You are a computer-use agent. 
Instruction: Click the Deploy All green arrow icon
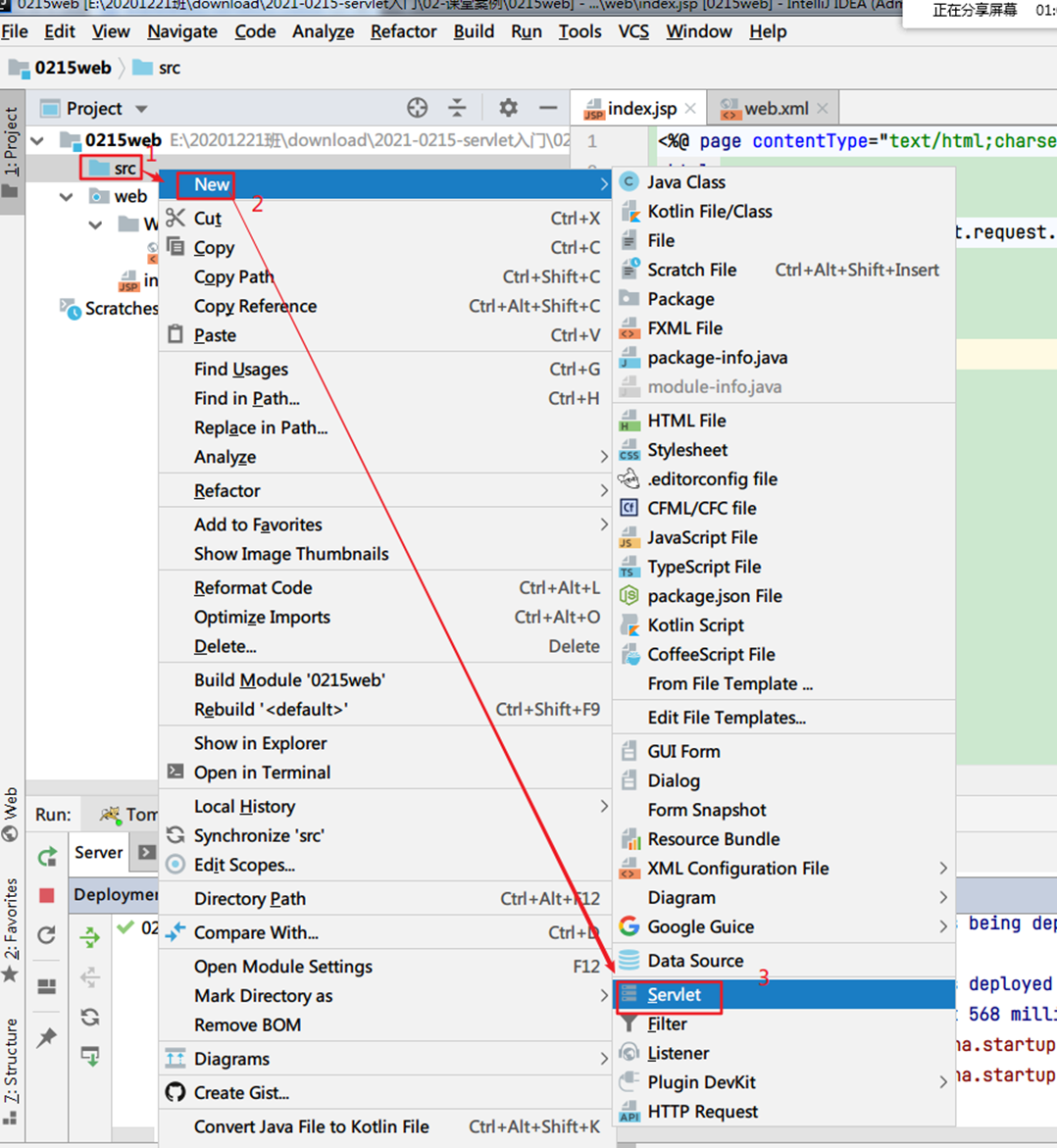pos(90,936)
